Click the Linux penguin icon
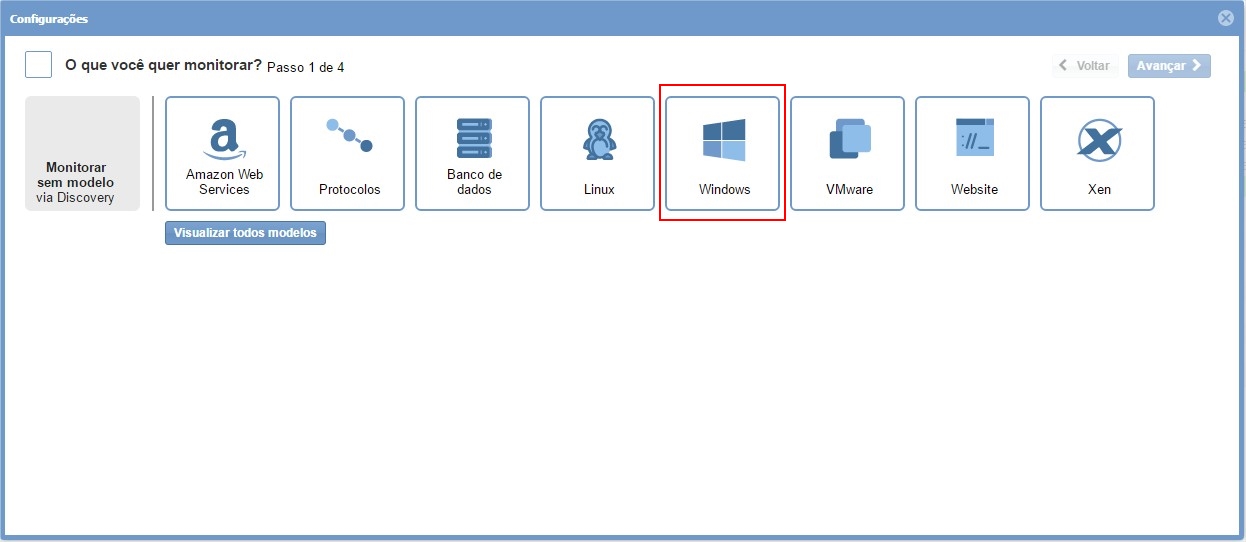 (x=599, y=140)
